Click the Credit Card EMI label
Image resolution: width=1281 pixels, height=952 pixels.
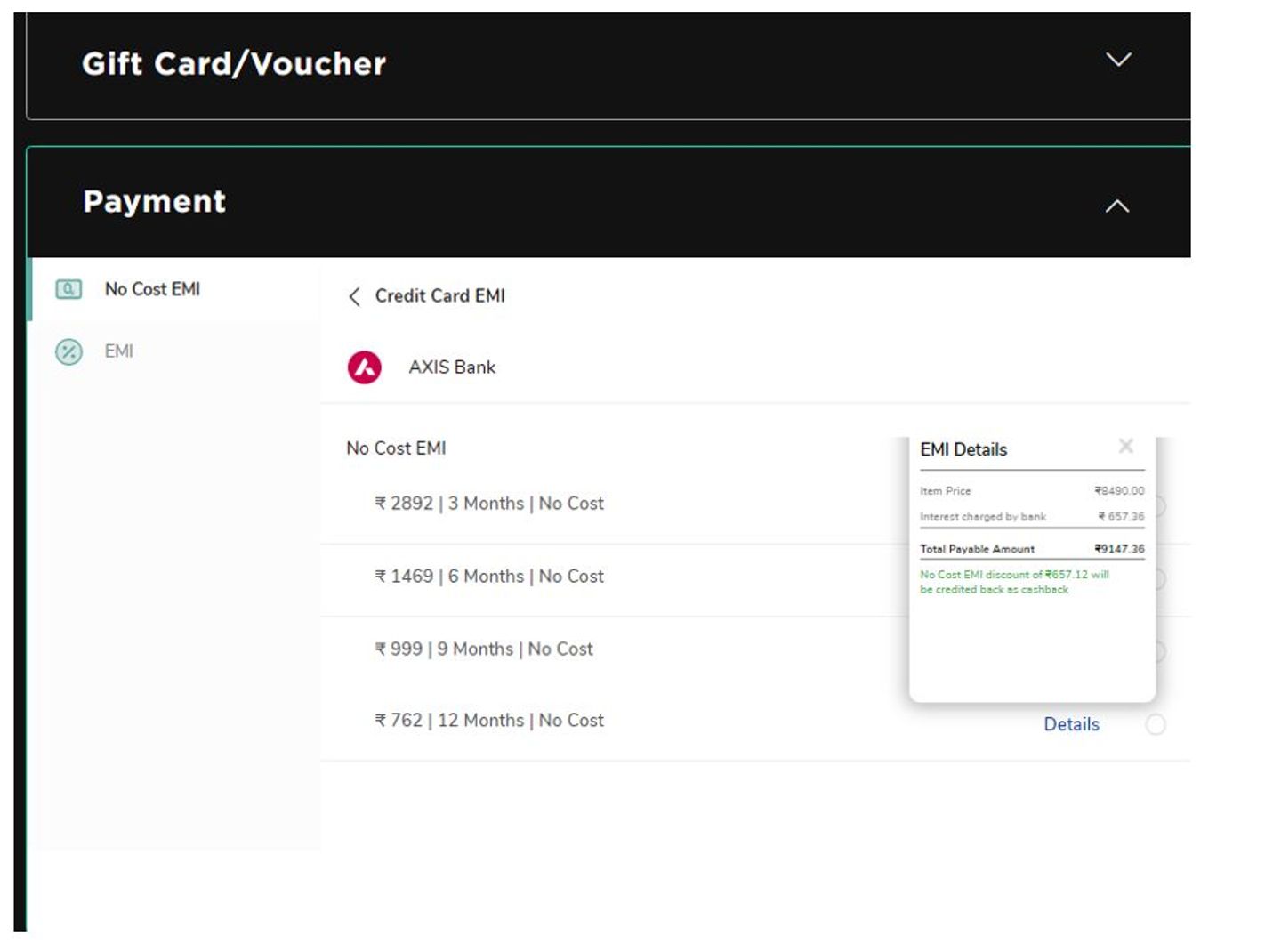[x=439, y=296]
